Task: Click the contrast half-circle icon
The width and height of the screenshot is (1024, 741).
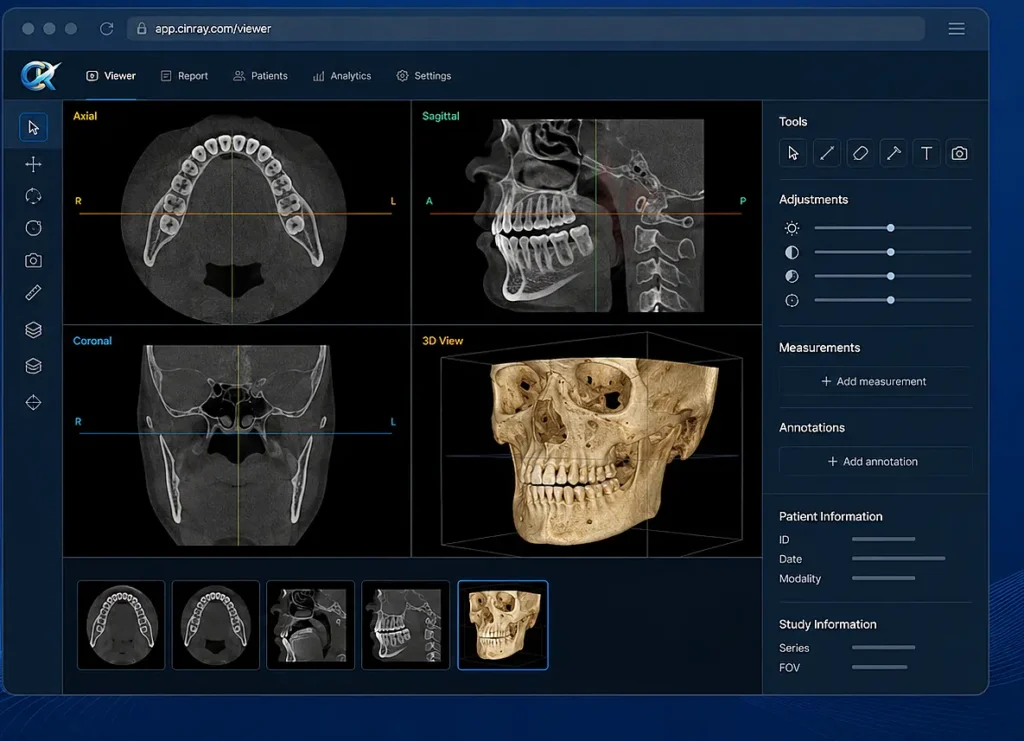Action: (x=792, y=252)
